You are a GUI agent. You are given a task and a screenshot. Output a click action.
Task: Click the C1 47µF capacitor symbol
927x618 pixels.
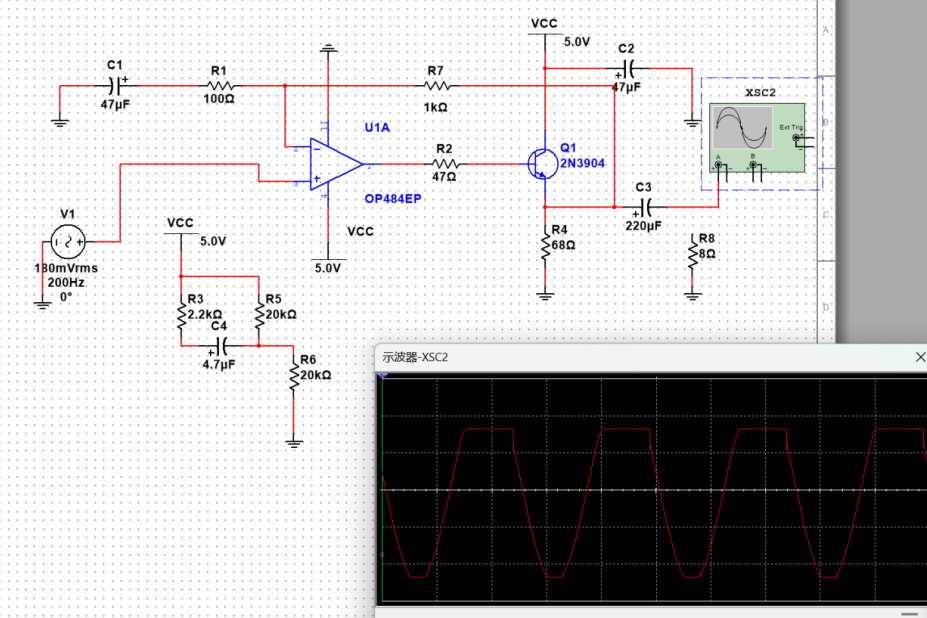(x=116, y=86)
